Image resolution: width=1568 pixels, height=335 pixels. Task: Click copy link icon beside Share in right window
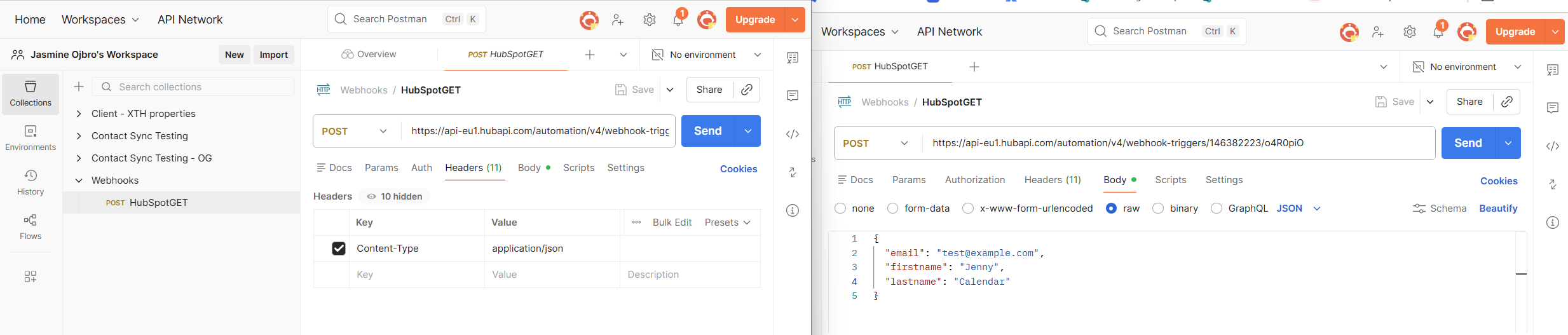1506,102
